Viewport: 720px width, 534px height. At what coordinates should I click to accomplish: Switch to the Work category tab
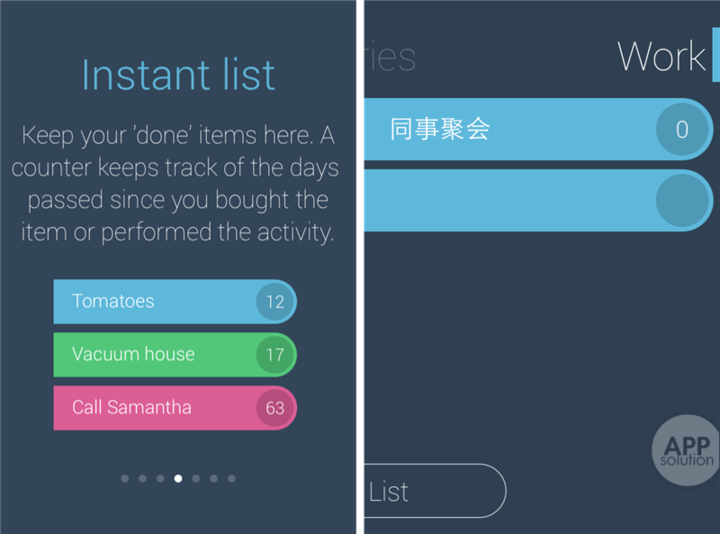tap(662, 56)
